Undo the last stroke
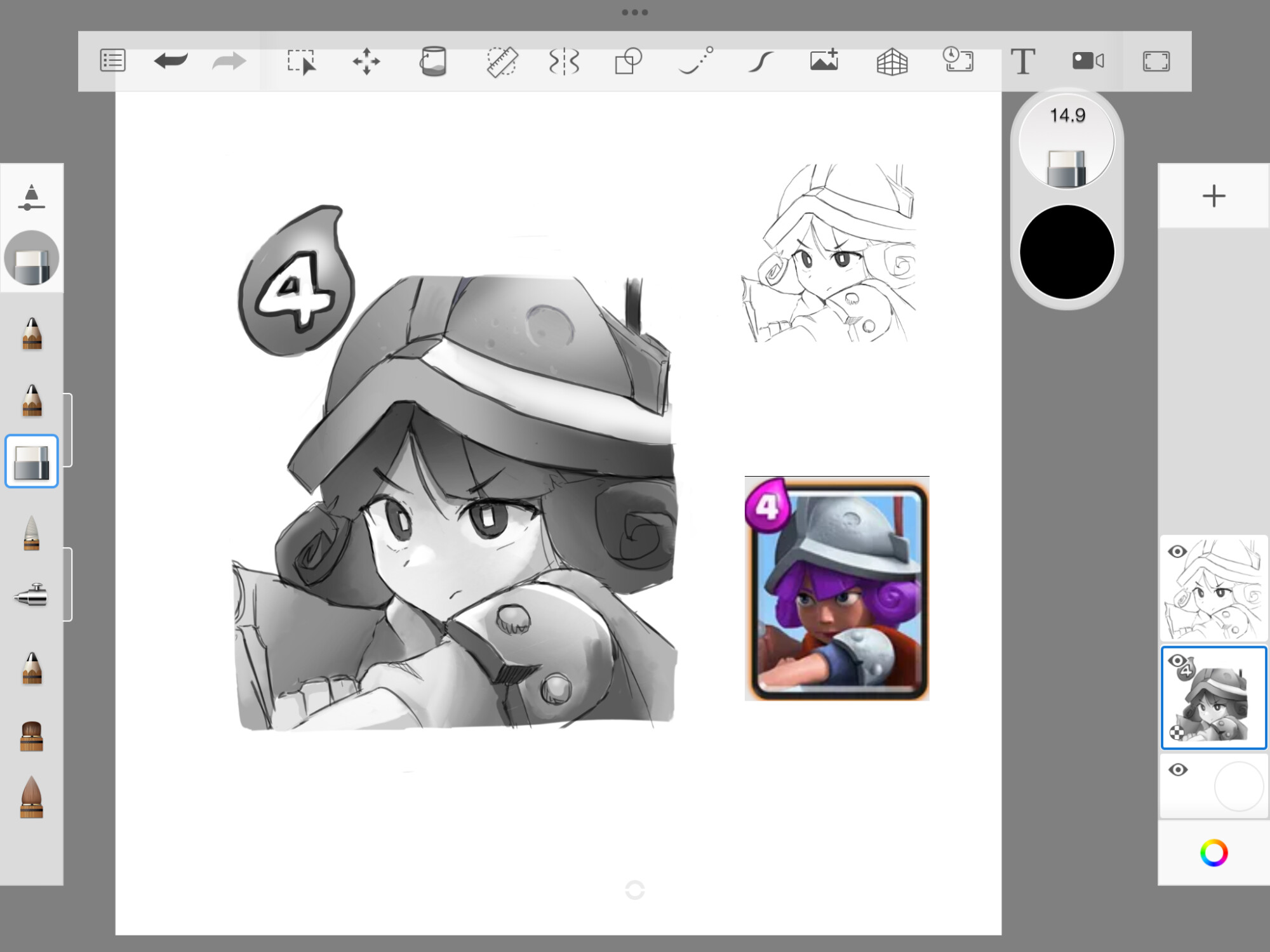This screenshot has height=952, width=1270. click(x=170, y=61)
